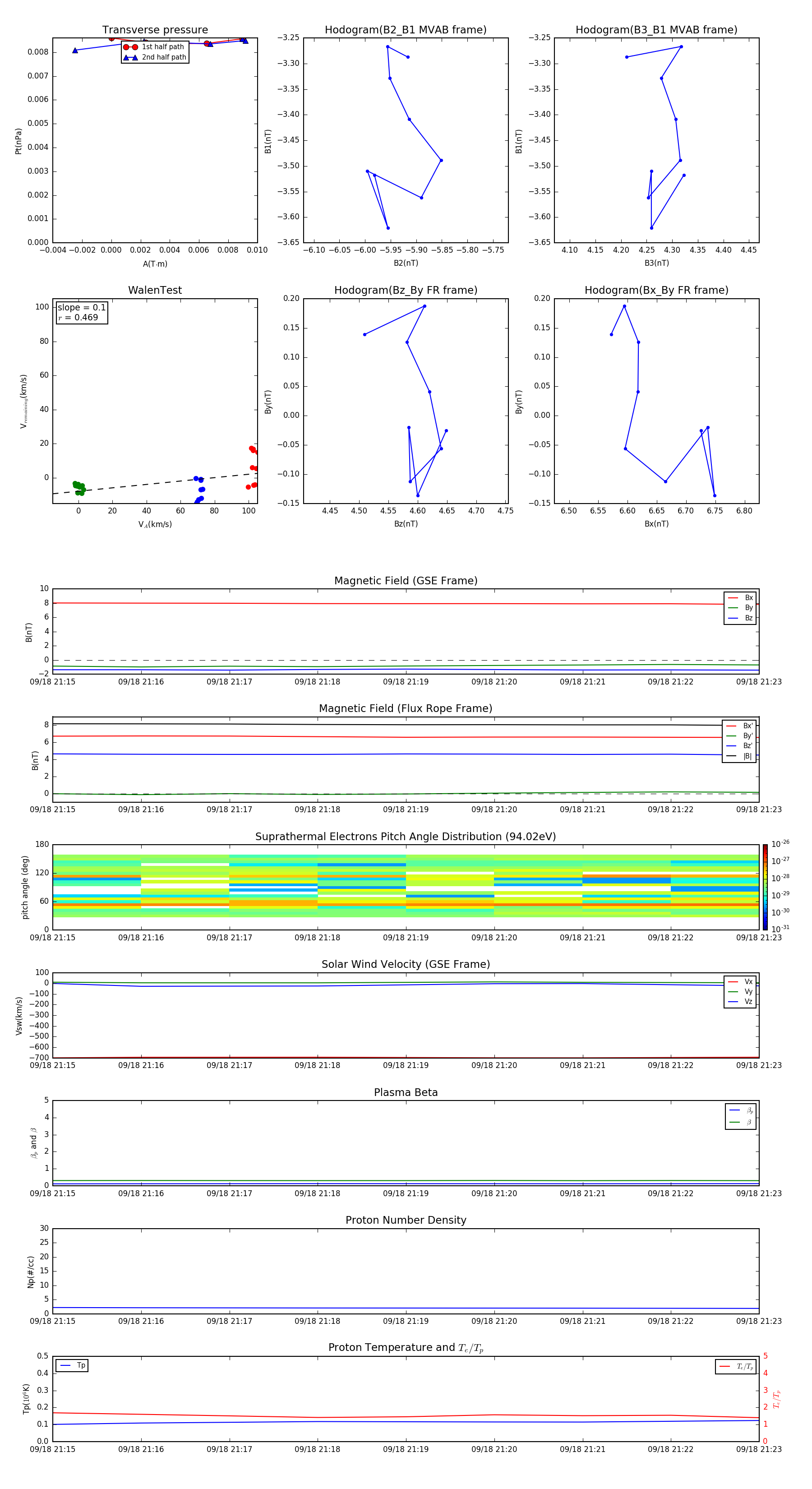Click the Suprathermal Electrons Pitch Angle Distribution title
Screen dimensions: 812x1489
pyautogui.click(x=406, y=837)
